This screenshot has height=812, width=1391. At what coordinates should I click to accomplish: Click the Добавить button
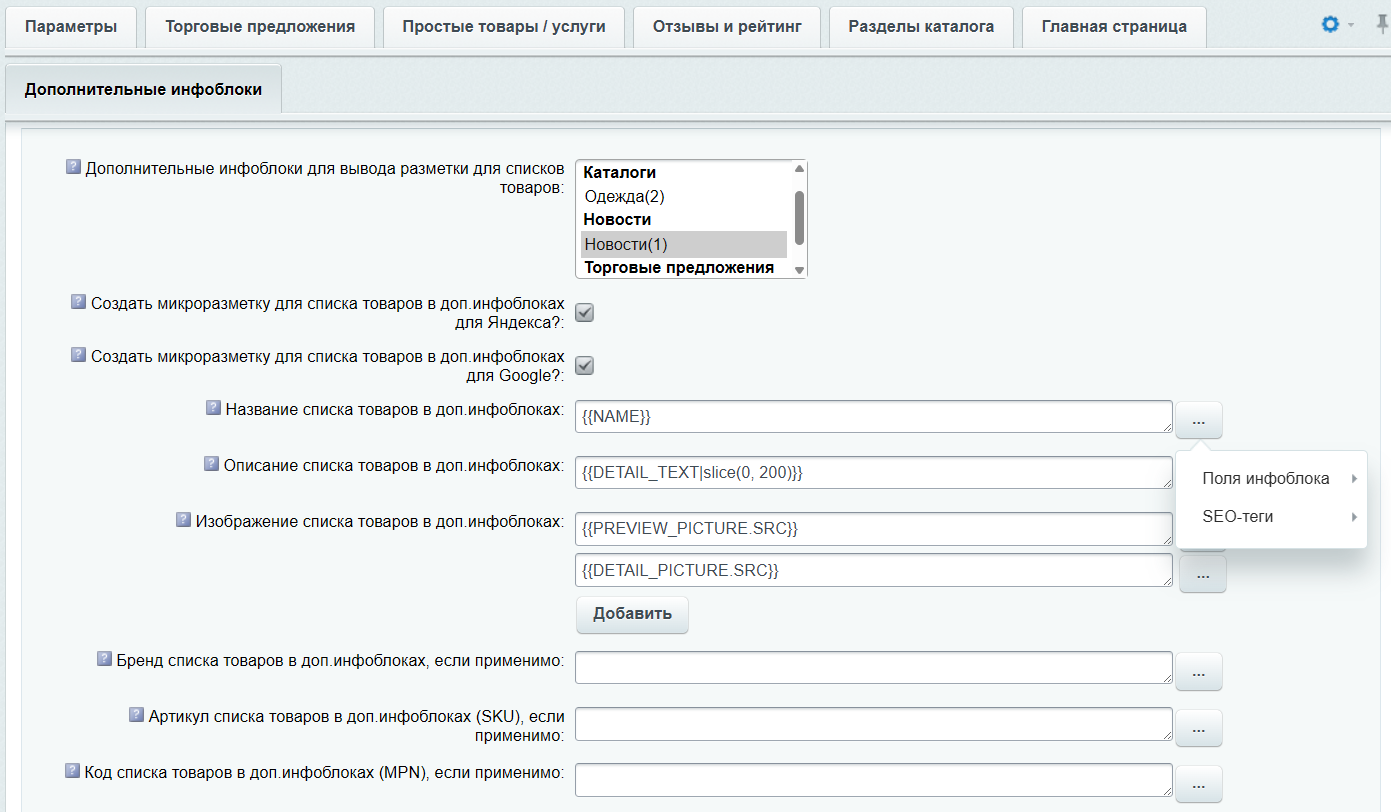click(632, 614)
